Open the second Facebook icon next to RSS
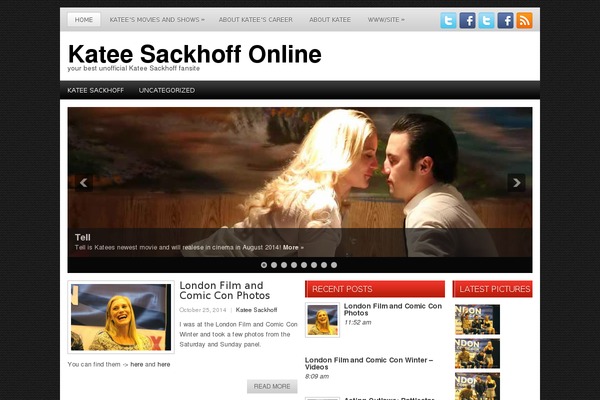This screenshot has width=600, height=400. pyautogui.click(x=505, y=20)
